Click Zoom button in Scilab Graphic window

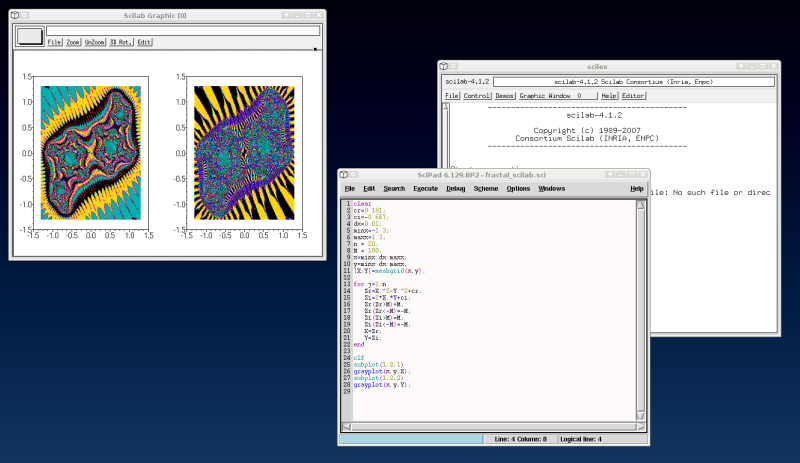point(73,42)
